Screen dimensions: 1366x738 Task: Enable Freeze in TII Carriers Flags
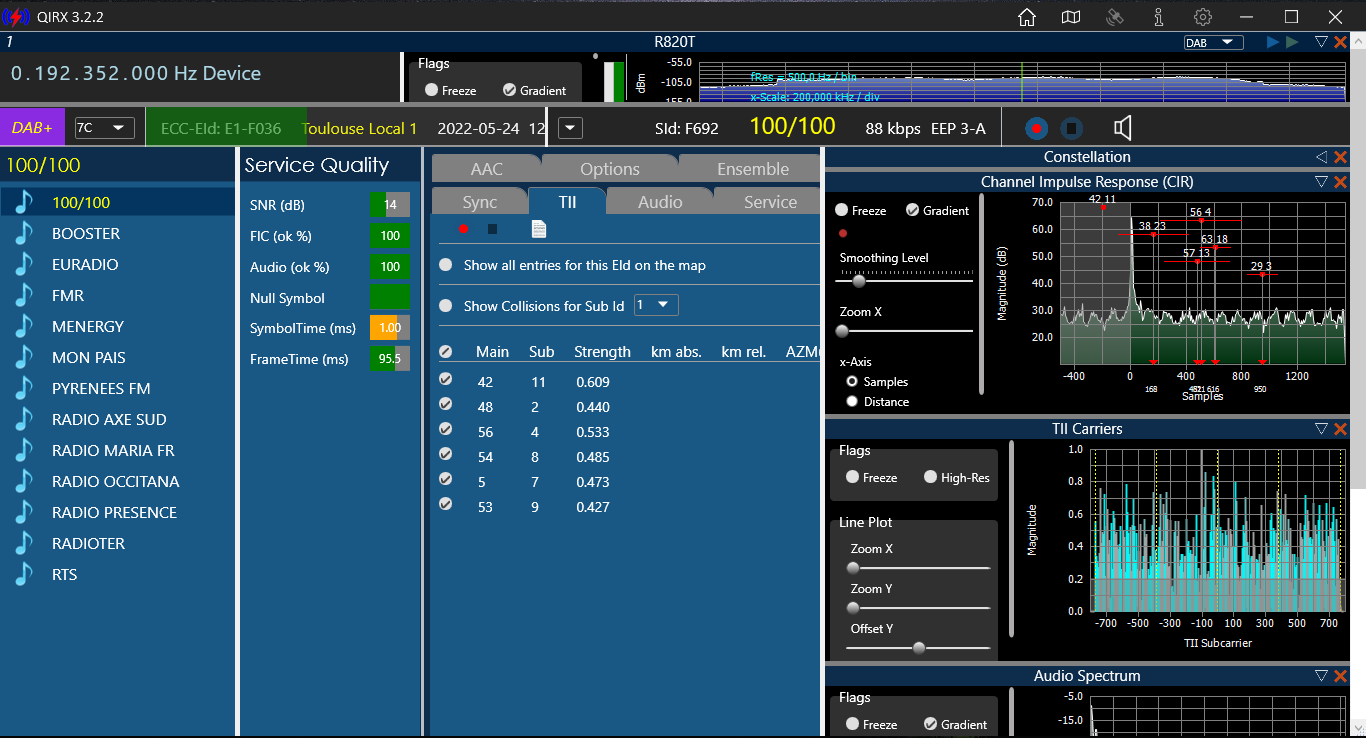tap(854, 477)
